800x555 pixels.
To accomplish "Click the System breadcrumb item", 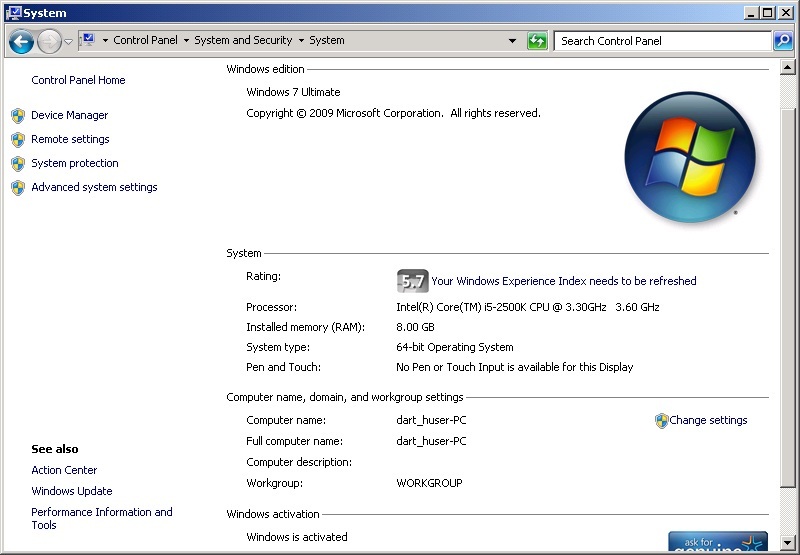I will (x=327, y=40).
